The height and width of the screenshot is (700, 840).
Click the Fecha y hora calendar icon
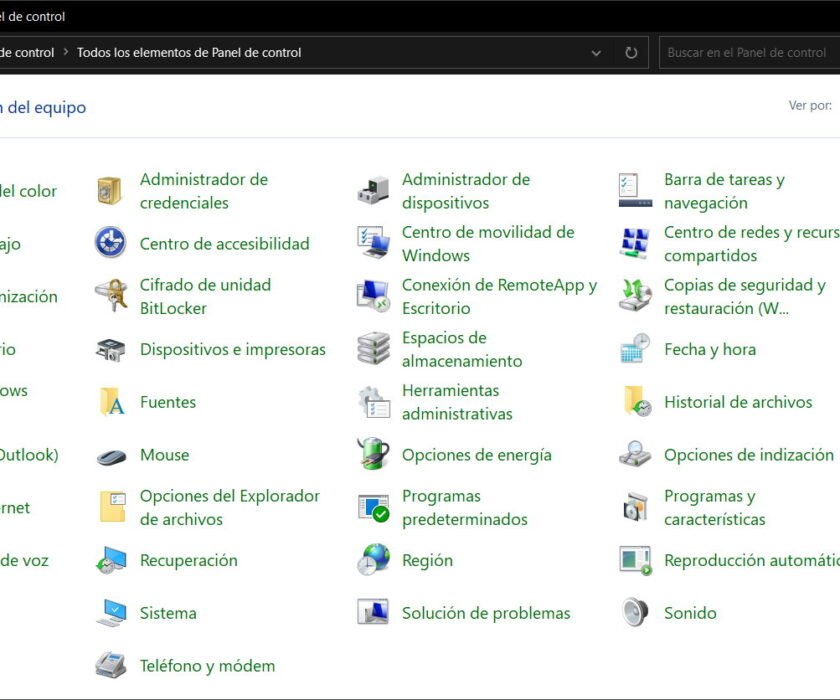point(635,349)
